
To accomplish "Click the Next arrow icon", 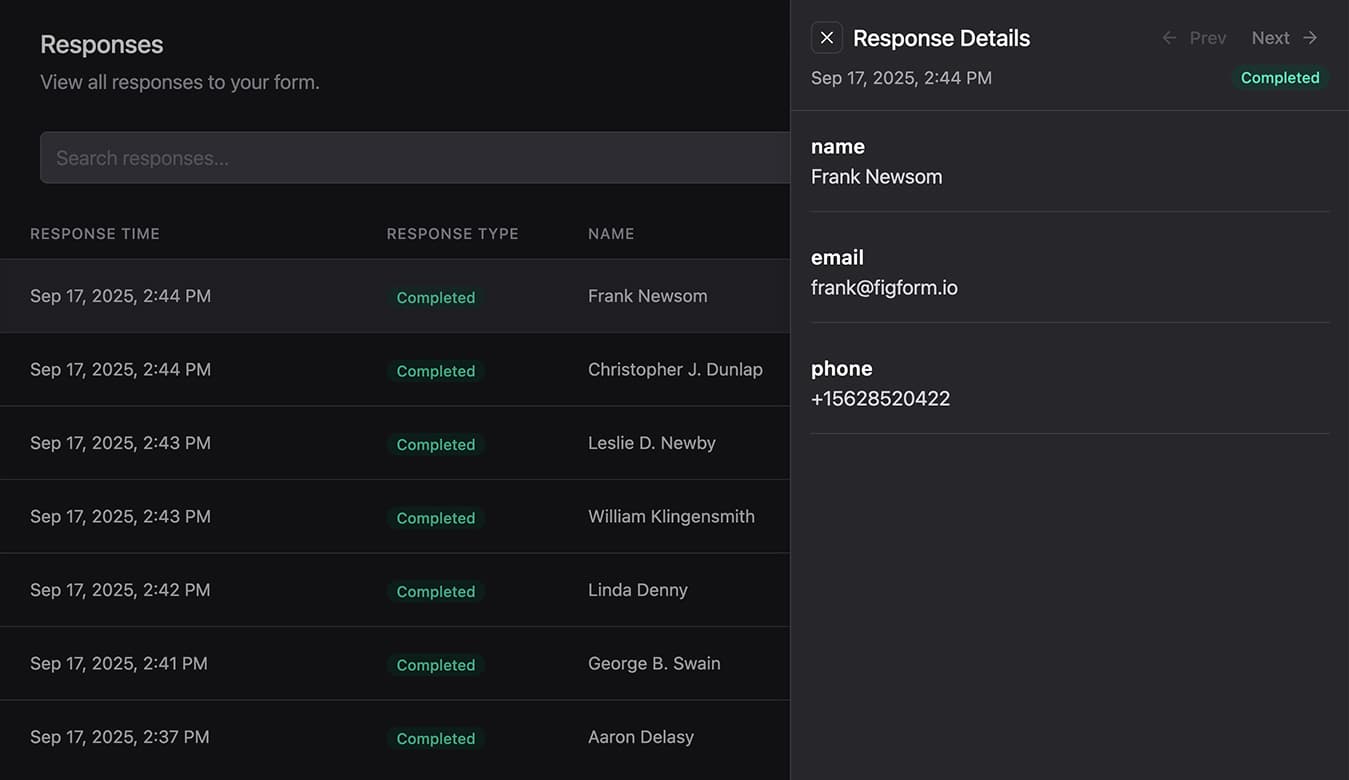I will click(x=1308, y=37).
